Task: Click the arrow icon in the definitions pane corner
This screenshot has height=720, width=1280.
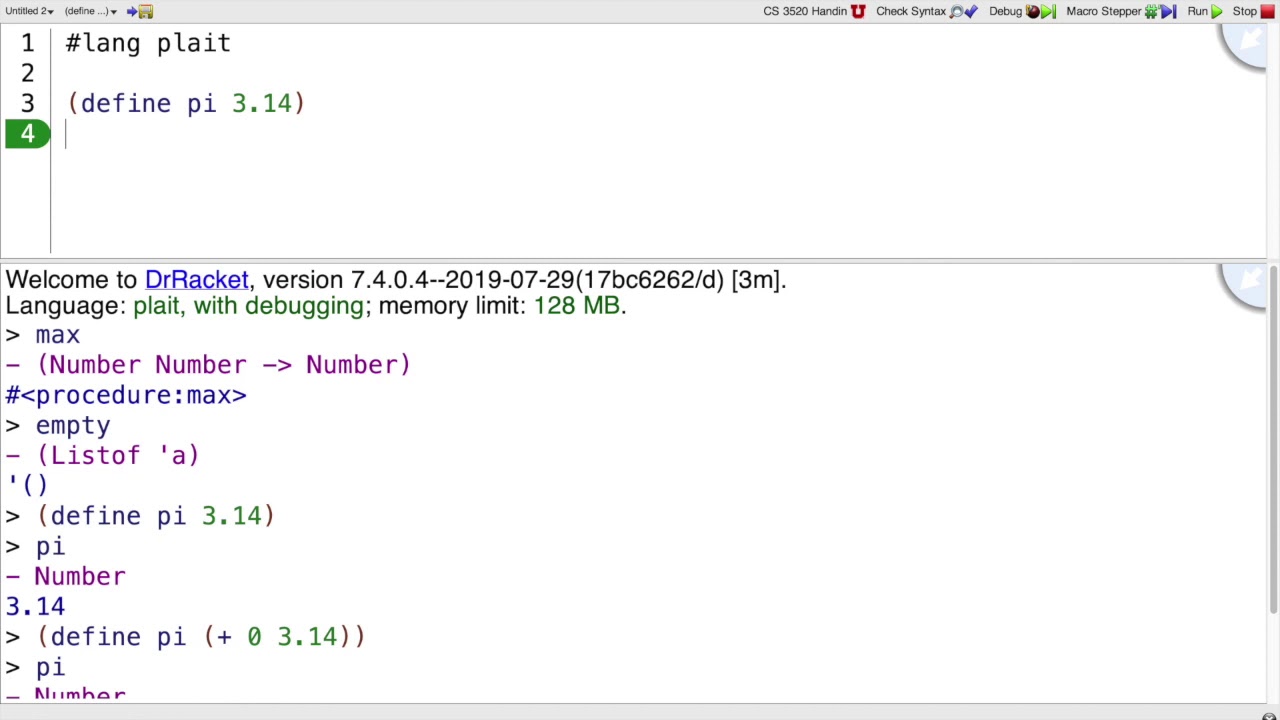Action: point(1249,41)
